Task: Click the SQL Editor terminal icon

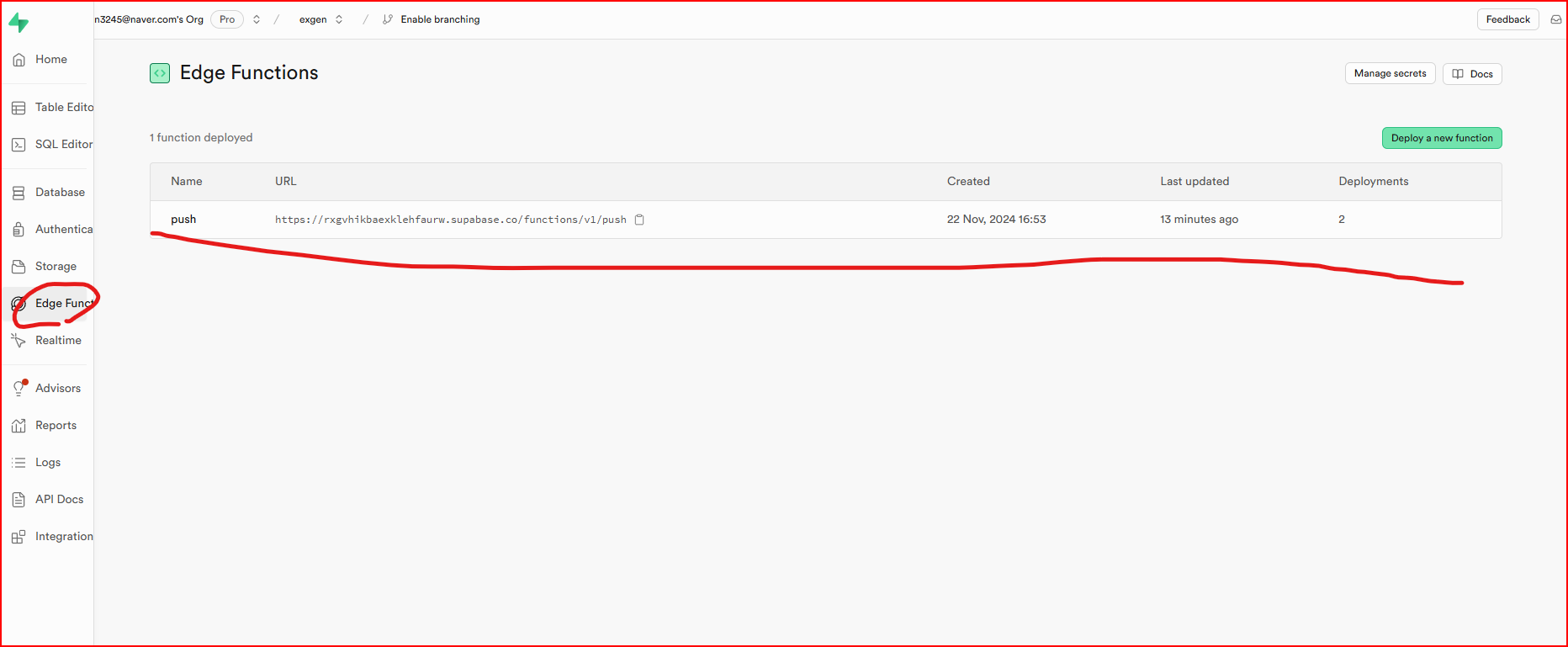Action: tap(19, 145)
